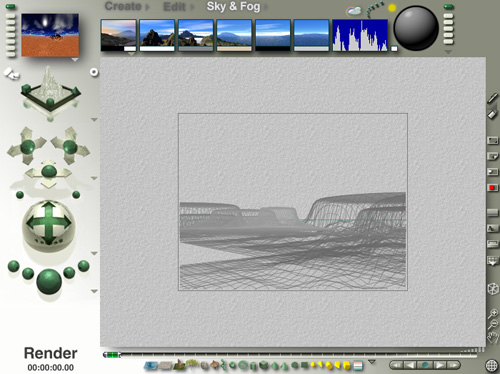The width and height of the screenshot is (500, 374).
Task: Expand the triangle below the view control
Action: 94,119
